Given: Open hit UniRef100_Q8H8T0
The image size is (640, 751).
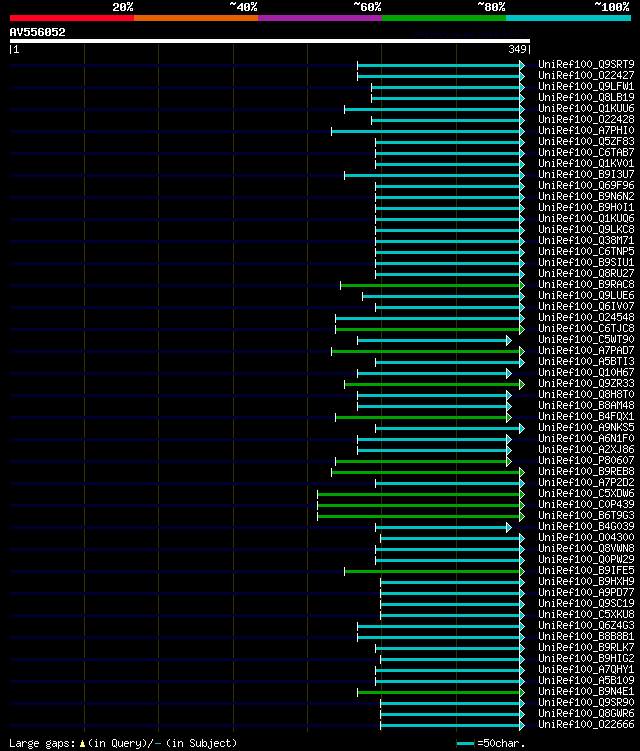Looking at the screenshot, I should [586, 395].
